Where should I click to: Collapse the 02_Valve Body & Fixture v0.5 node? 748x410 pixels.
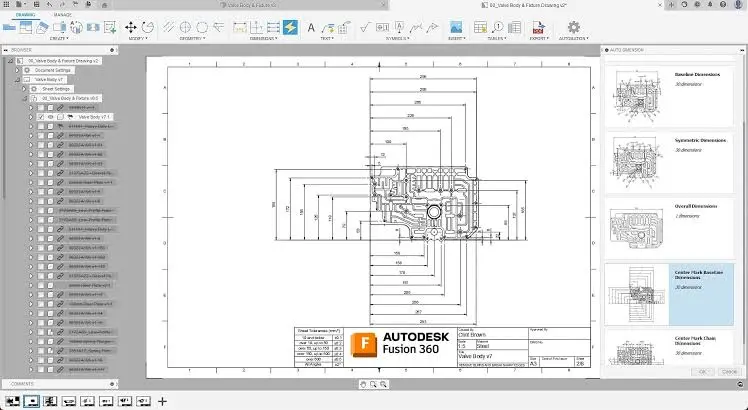[24, 98]
